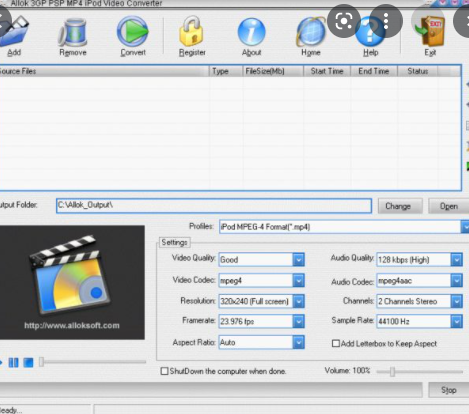This screenshot has height=414, width=469.
Task: Click the Source Files column header
Action: tap(104, 71)
